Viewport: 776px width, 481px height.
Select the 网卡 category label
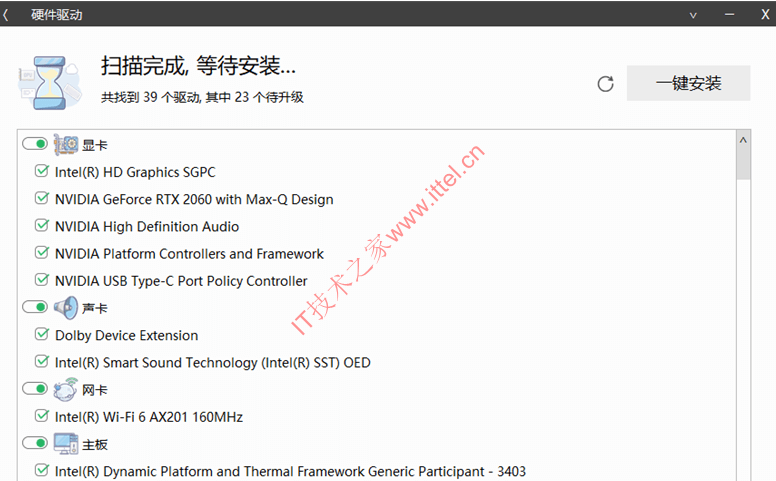click(x=95, y=390)
